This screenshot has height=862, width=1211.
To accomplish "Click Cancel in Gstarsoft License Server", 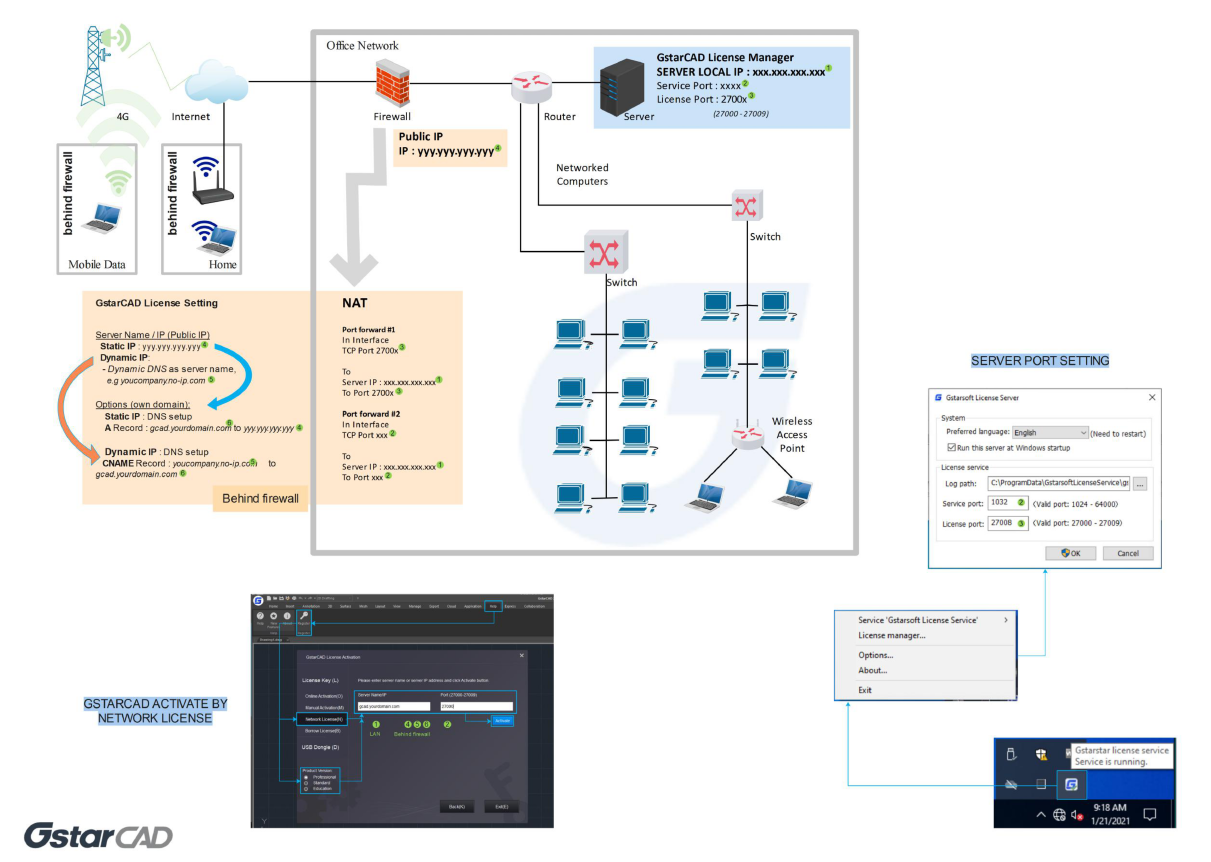I will pos(1128,553).
